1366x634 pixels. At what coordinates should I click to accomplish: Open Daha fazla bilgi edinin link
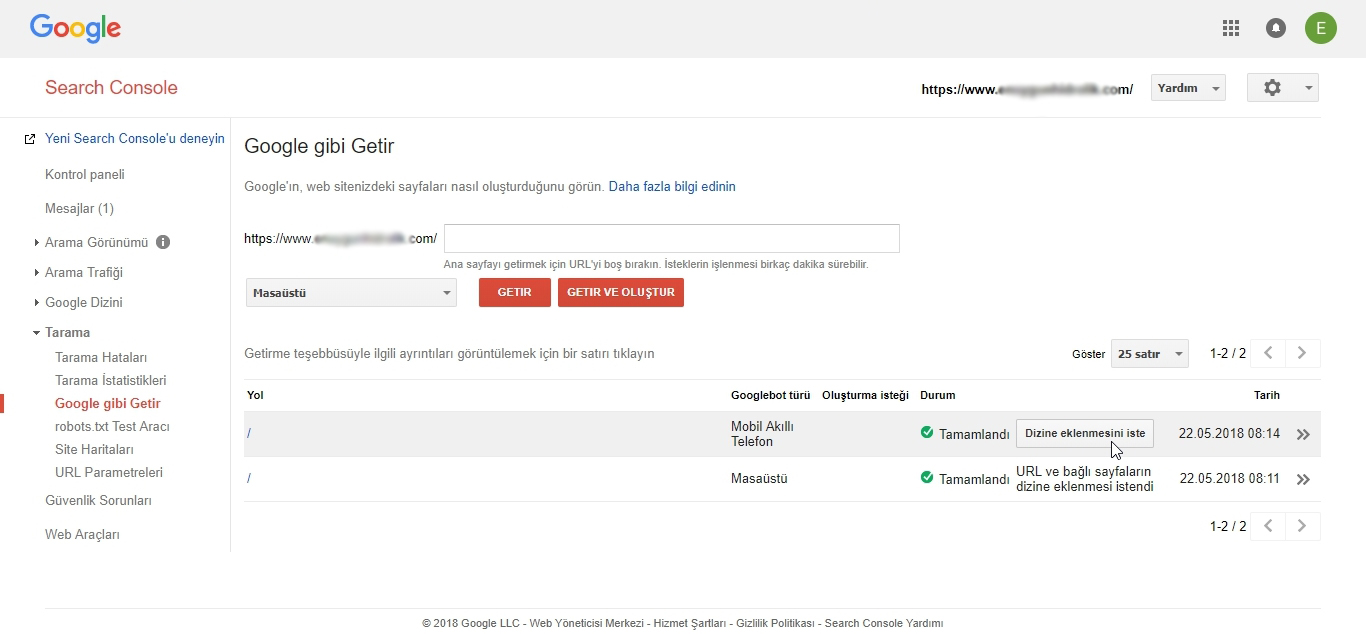672,186
